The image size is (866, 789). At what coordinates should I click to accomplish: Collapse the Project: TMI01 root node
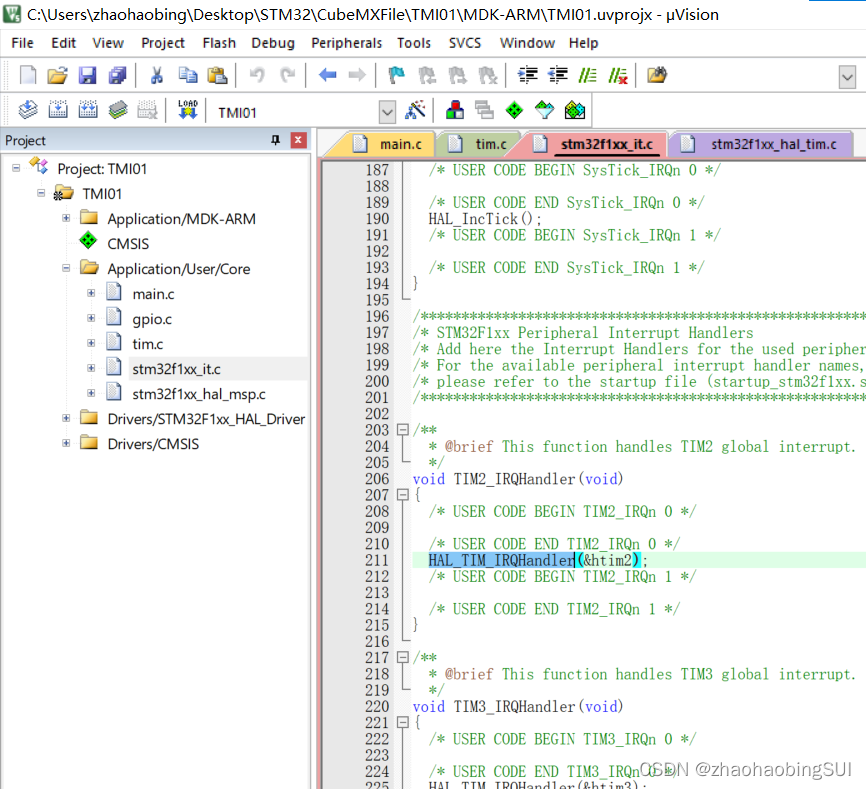[17, 168]
